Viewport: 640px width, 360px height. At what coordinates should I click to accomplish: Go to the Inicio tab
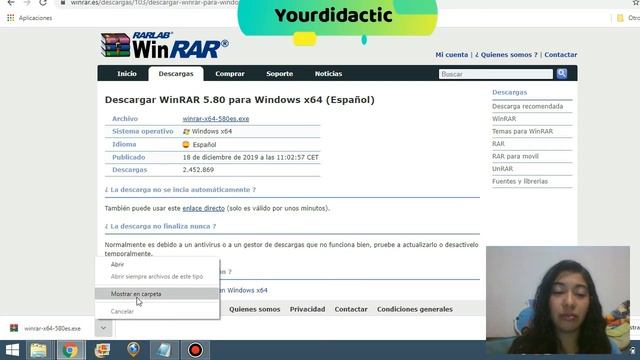pos(127,74)
